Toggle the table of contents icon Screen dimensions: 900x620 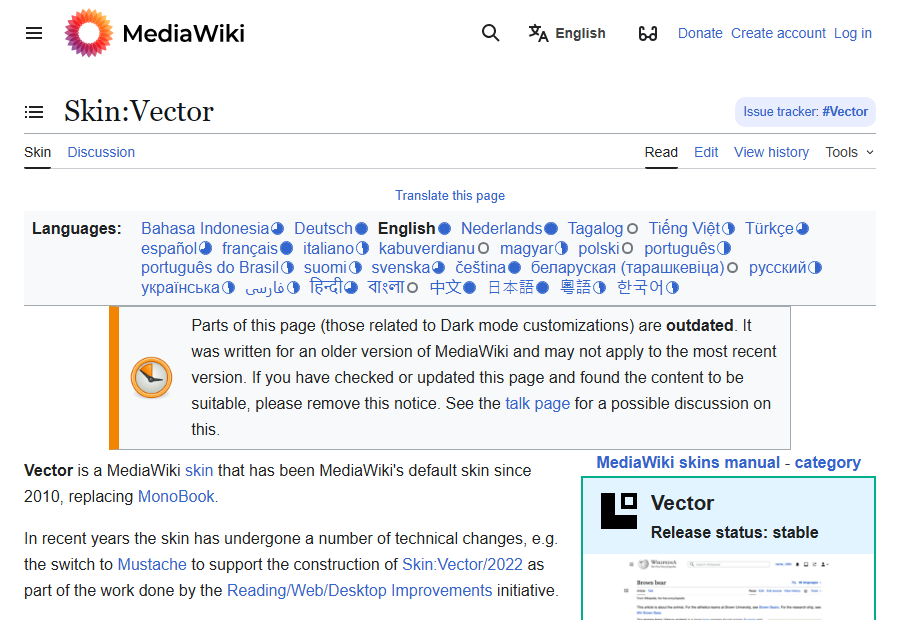point(34,111)
